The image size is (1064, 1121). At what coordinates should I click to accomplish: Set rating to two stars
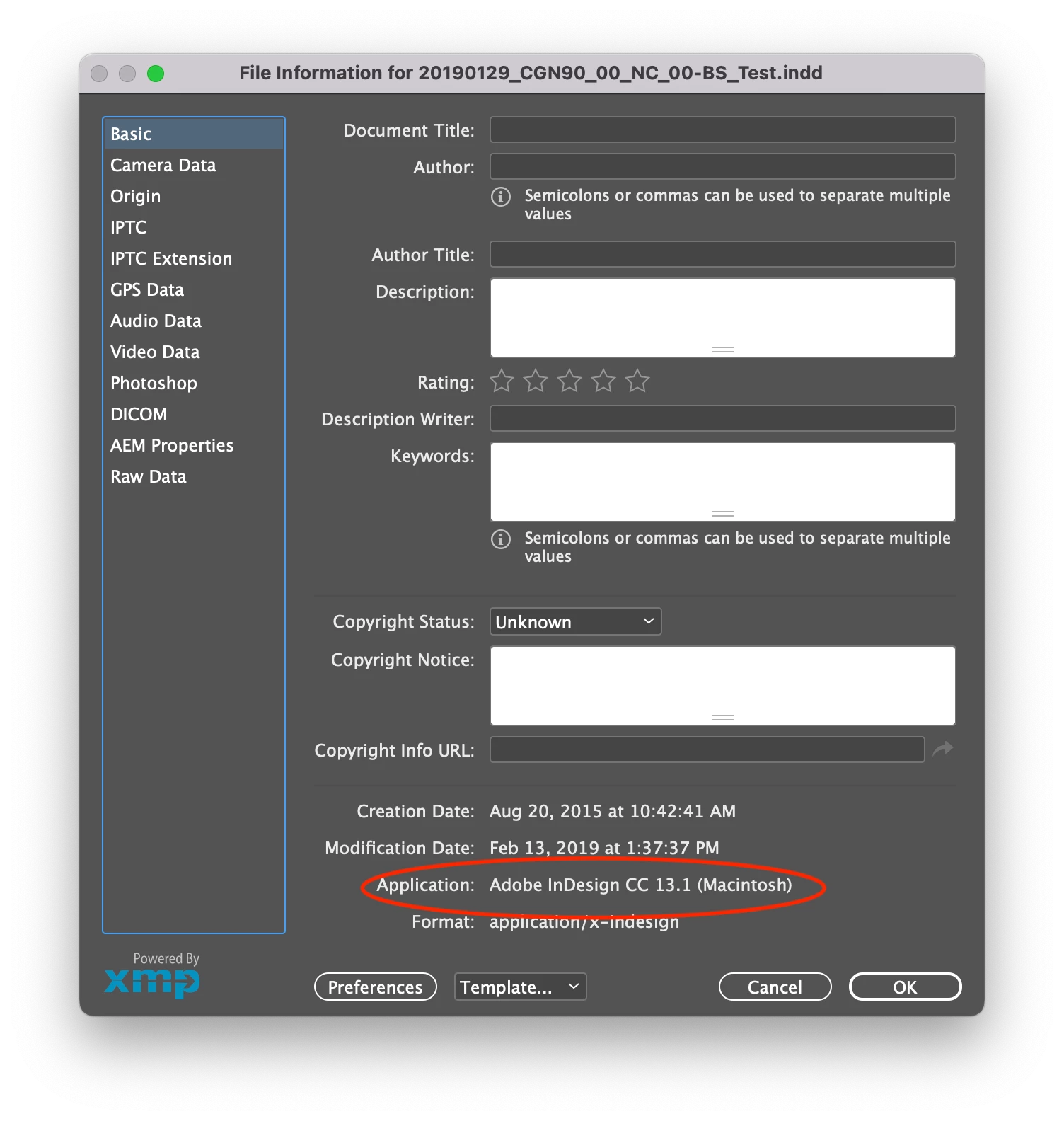tap(536, 381)
